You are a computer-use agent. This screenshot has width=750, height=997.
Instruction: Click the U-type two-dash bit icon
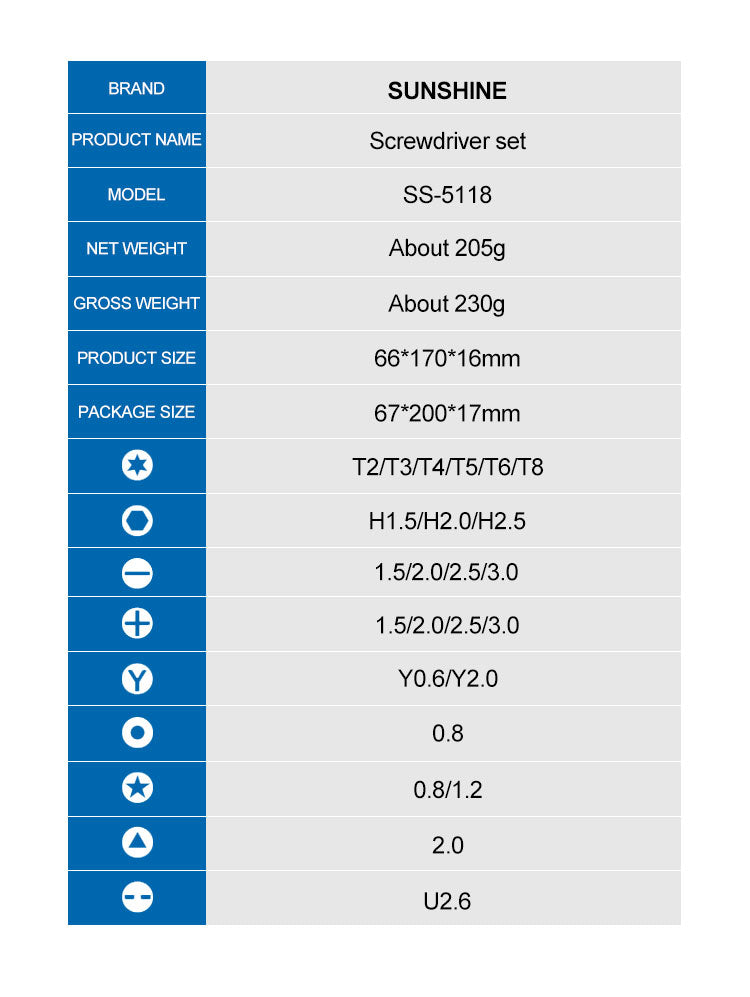(x=137, y=899)
